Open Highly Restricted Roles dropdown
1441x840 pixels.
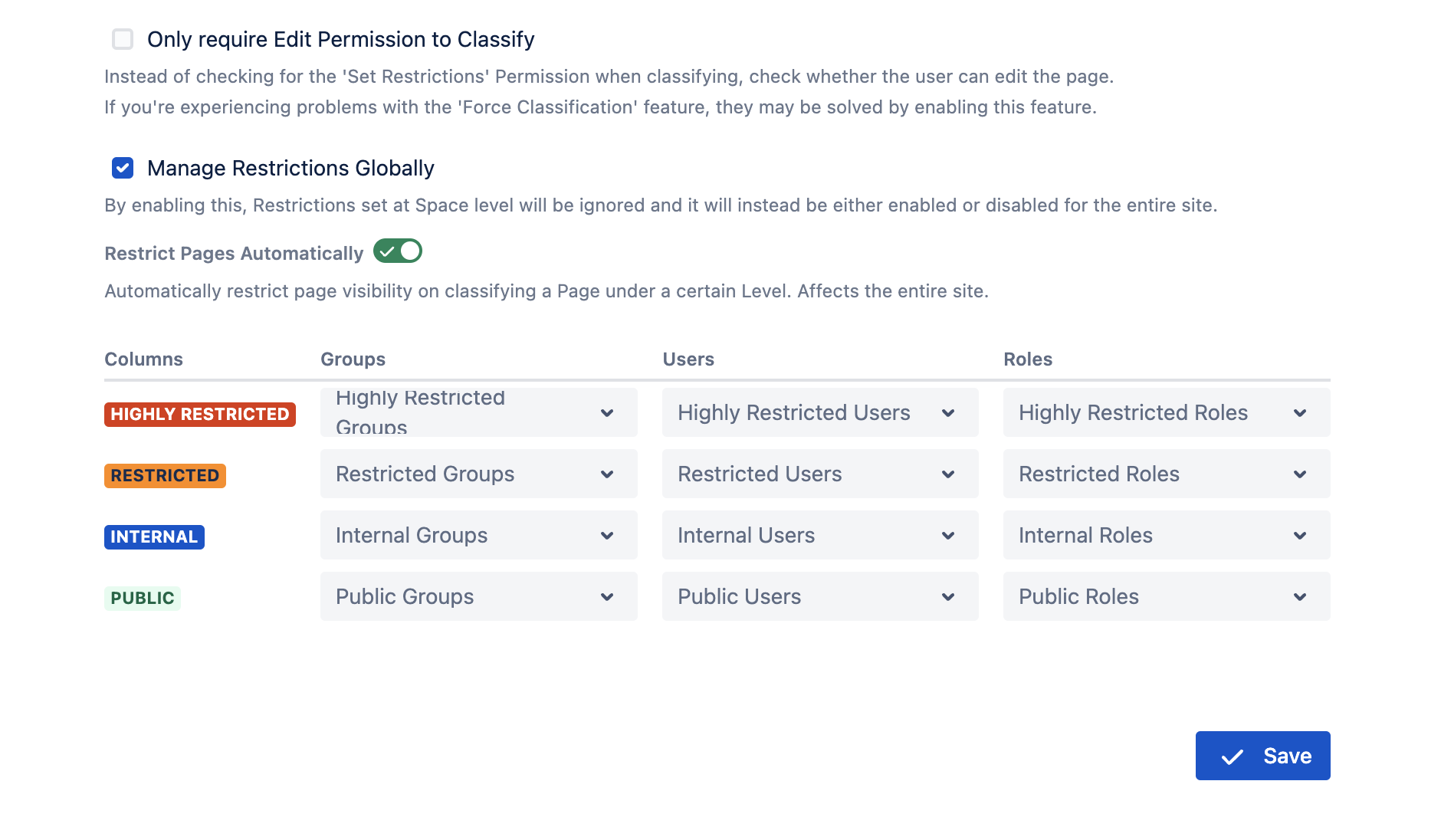point(1166,412)
